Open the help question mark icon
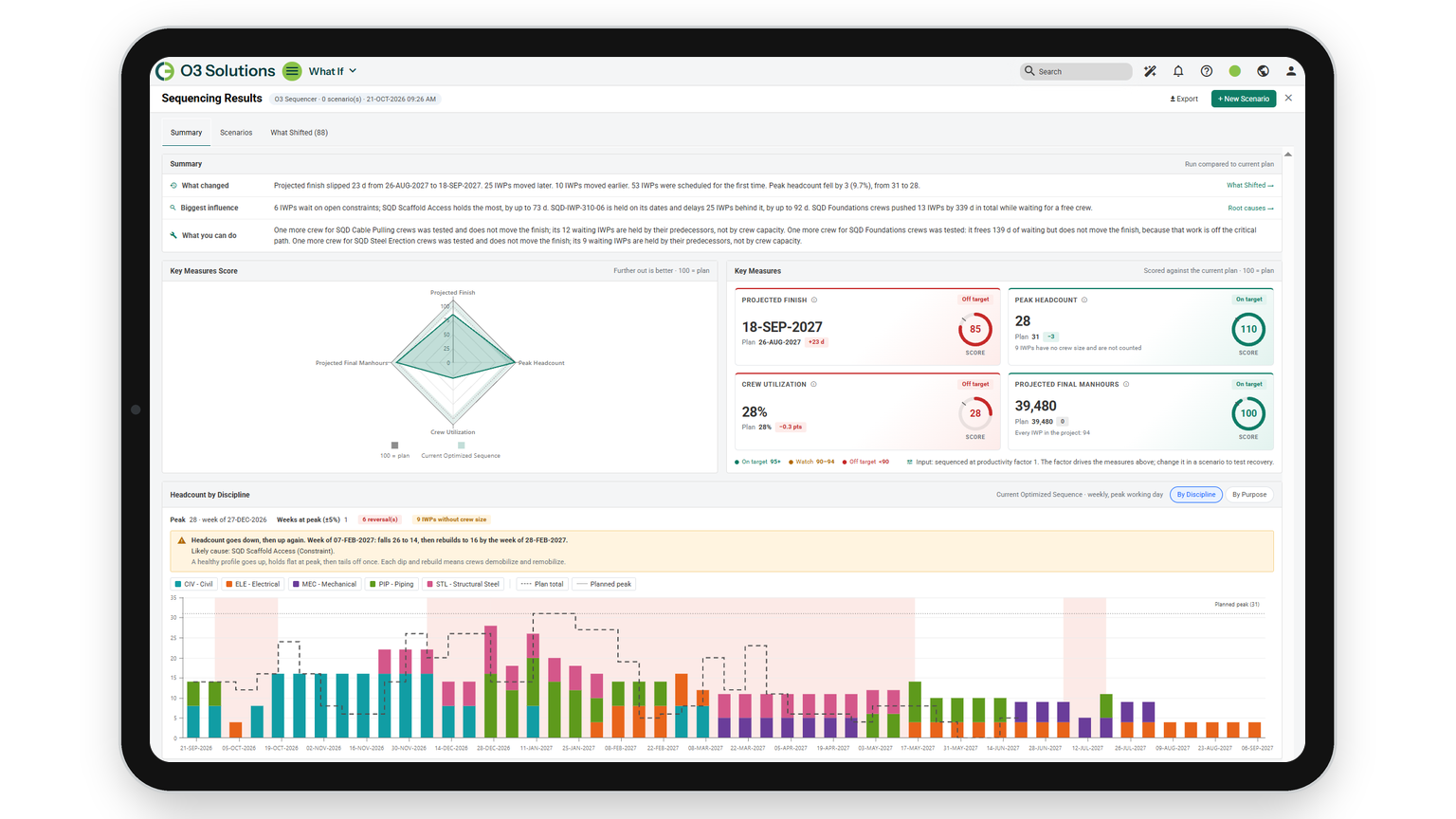This screenshot has width=1456, height=819. tap(1207, 71)
